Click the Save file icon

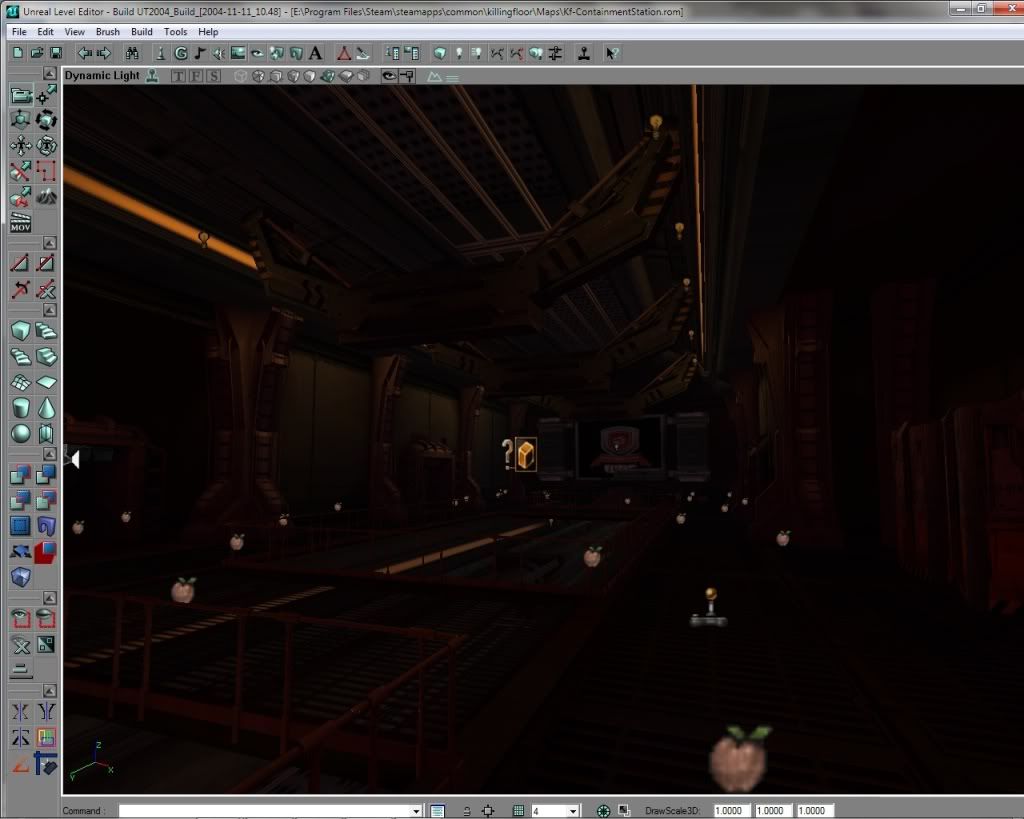click(56, 53)
